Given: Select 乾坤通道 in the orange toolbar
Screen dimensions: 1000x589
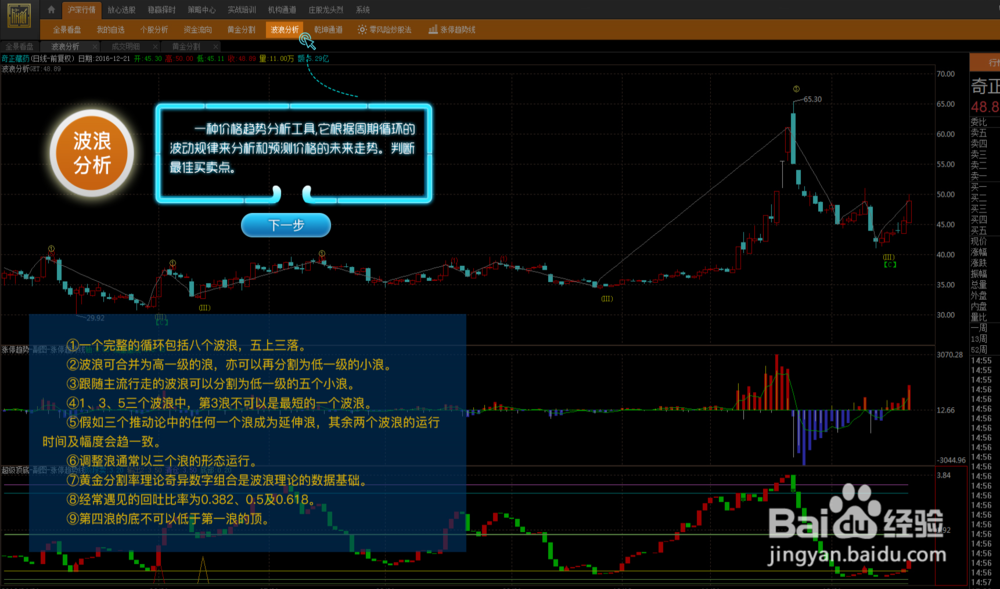Looking at the screenshot, I should pos(328,29).
